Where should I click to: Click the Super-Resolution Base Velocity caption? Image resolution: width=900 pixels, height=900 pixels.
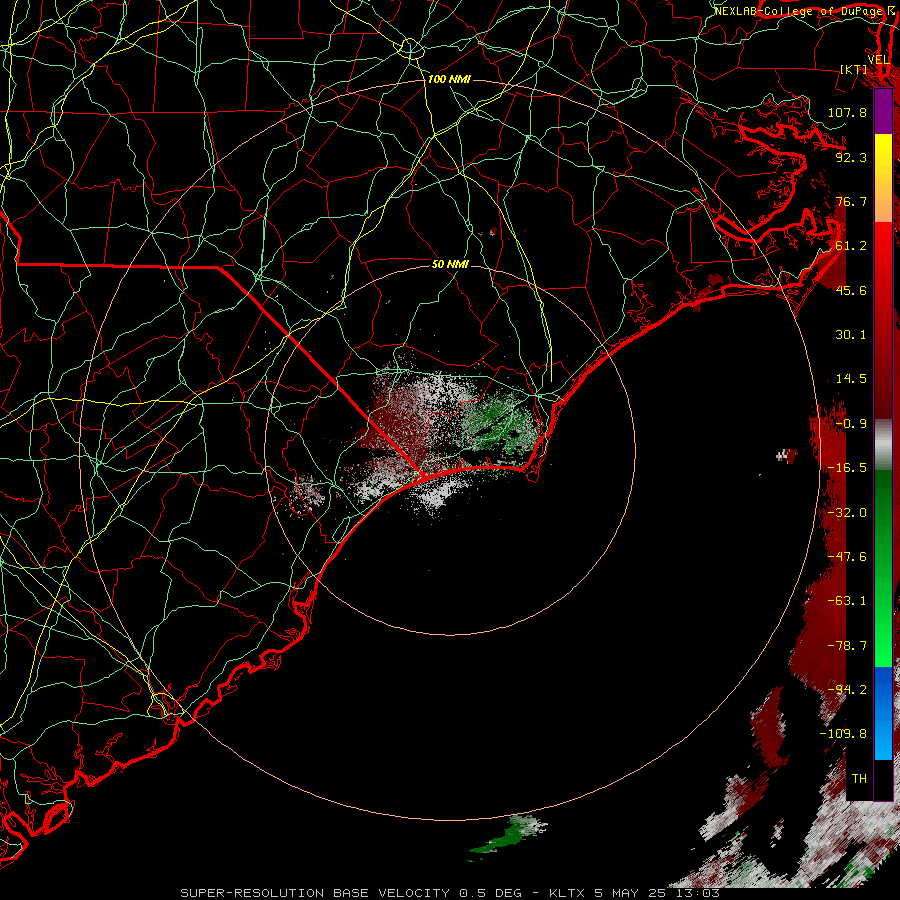click(449, 893)
